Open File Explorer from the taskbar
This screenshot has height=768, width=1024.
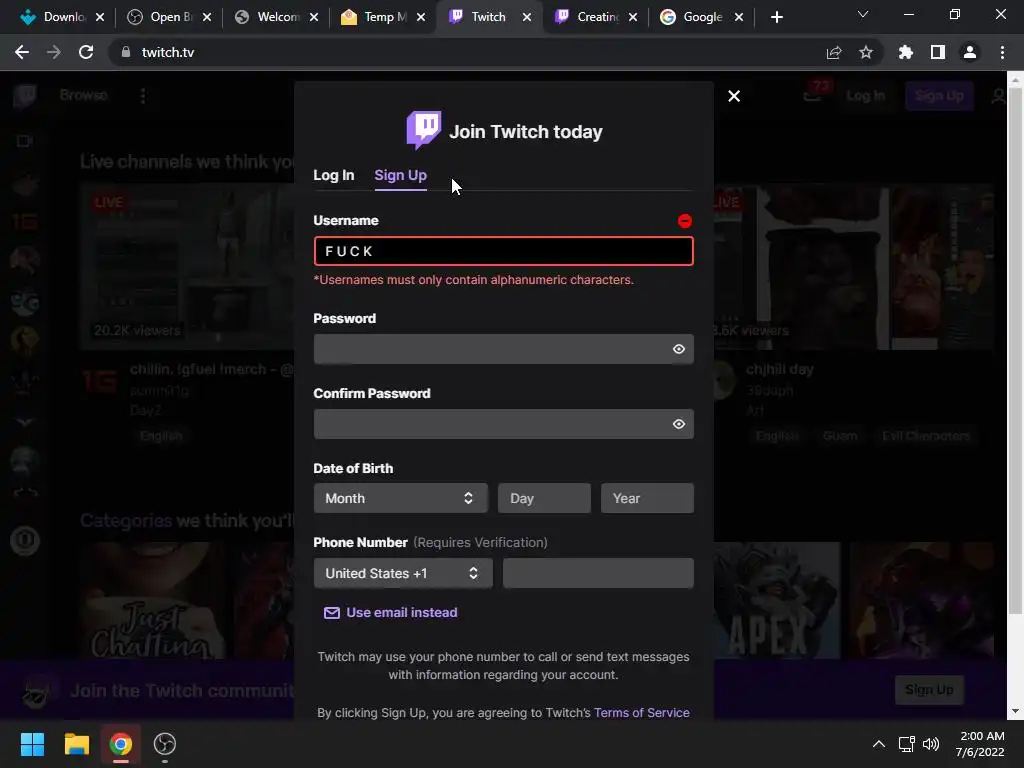76,744
